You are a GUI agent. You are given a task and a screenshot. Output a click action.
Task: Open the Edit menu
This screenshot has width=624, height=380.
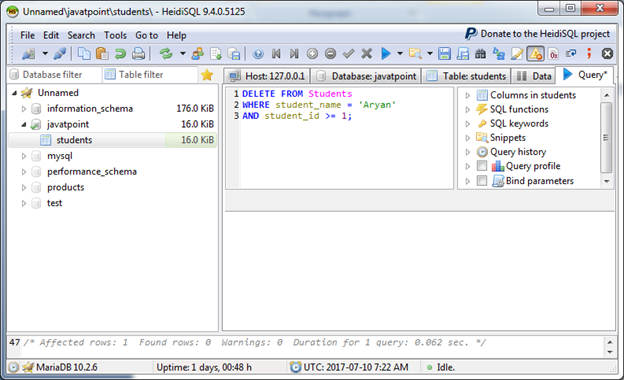click(51, 35)
